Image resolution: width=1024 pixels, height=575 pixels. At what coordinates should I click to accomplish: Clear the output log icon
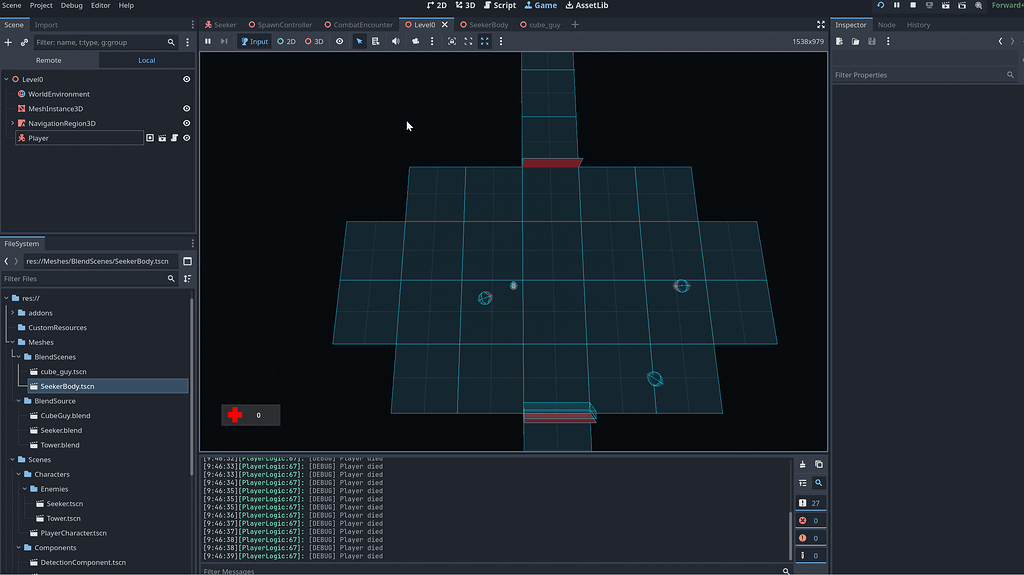point(803,465)
